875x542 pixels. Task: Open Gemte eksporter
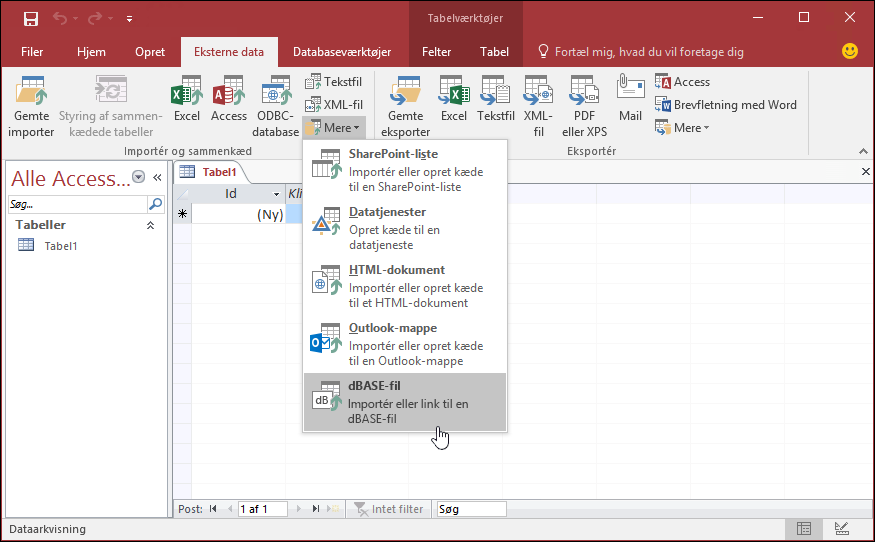click(x=406, y=106)
